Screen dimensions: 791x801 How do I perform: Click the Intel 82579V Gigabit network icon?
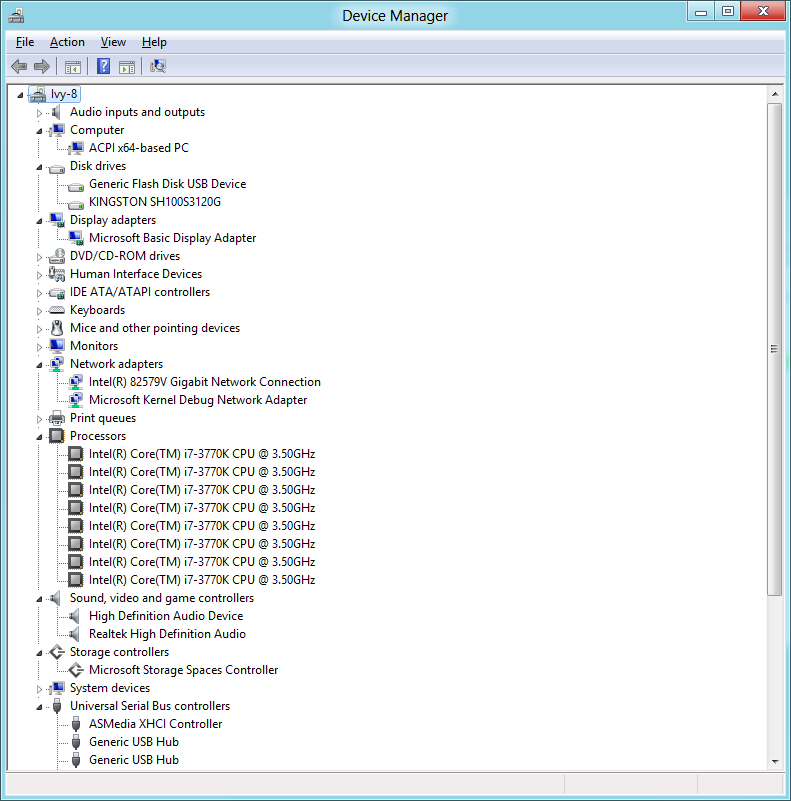(76, 382)
